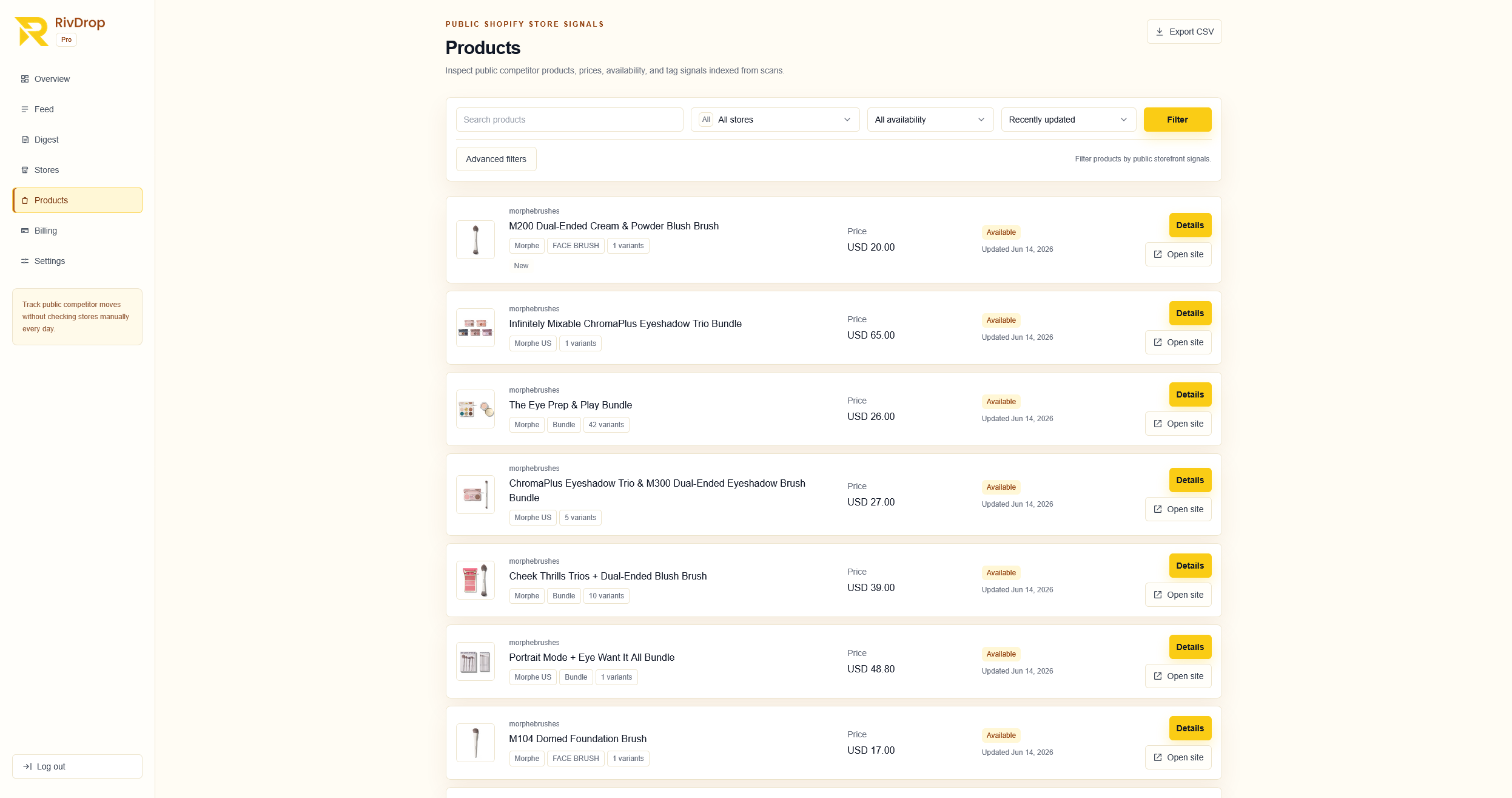Navigate to Digest
This screenshot has height=798, width=1512.
(x=77, y=140)
